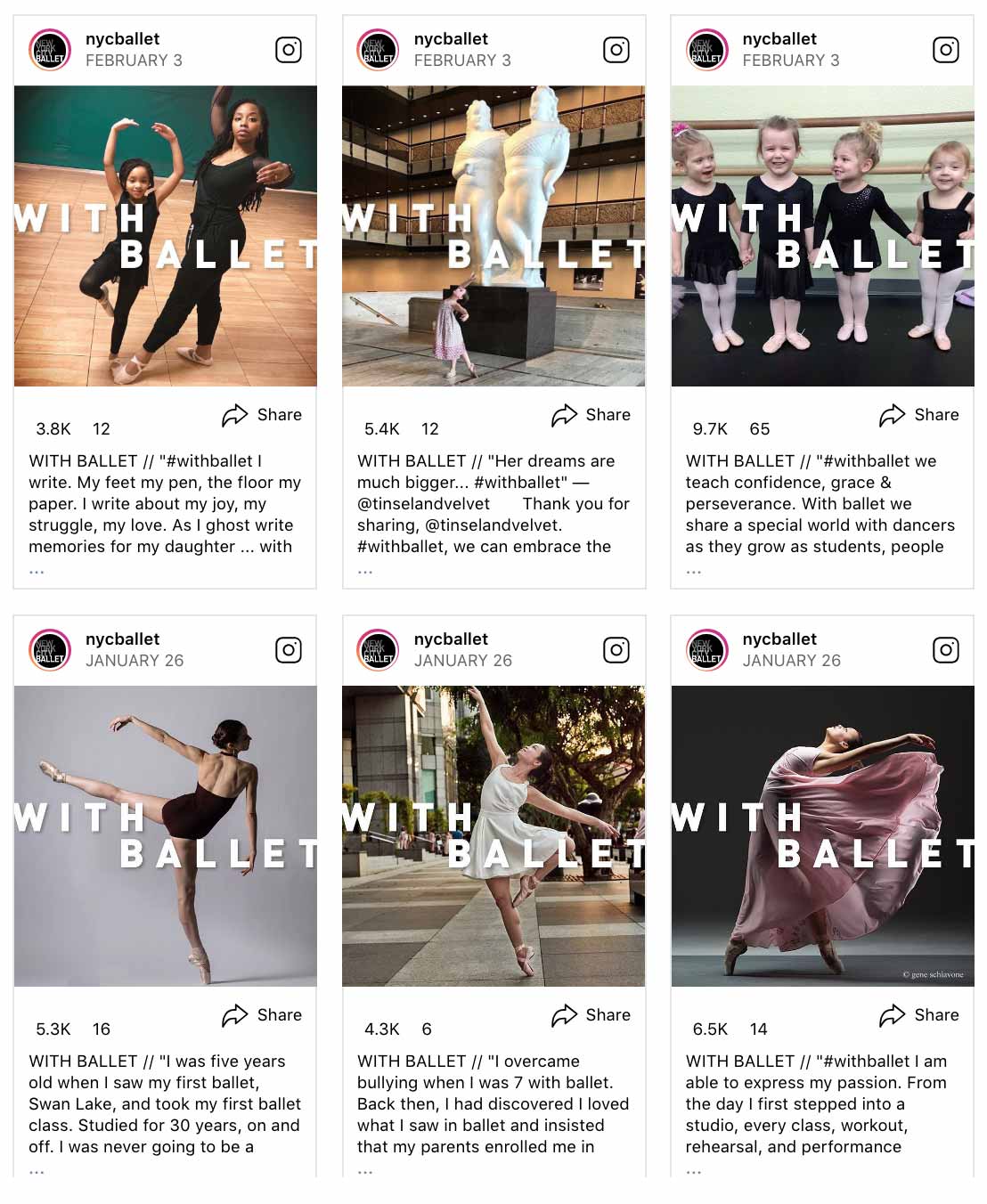Expand caption ellipsis under the daughter post
The height and width of the screenshot is (1204, 987).
[37, 572]
